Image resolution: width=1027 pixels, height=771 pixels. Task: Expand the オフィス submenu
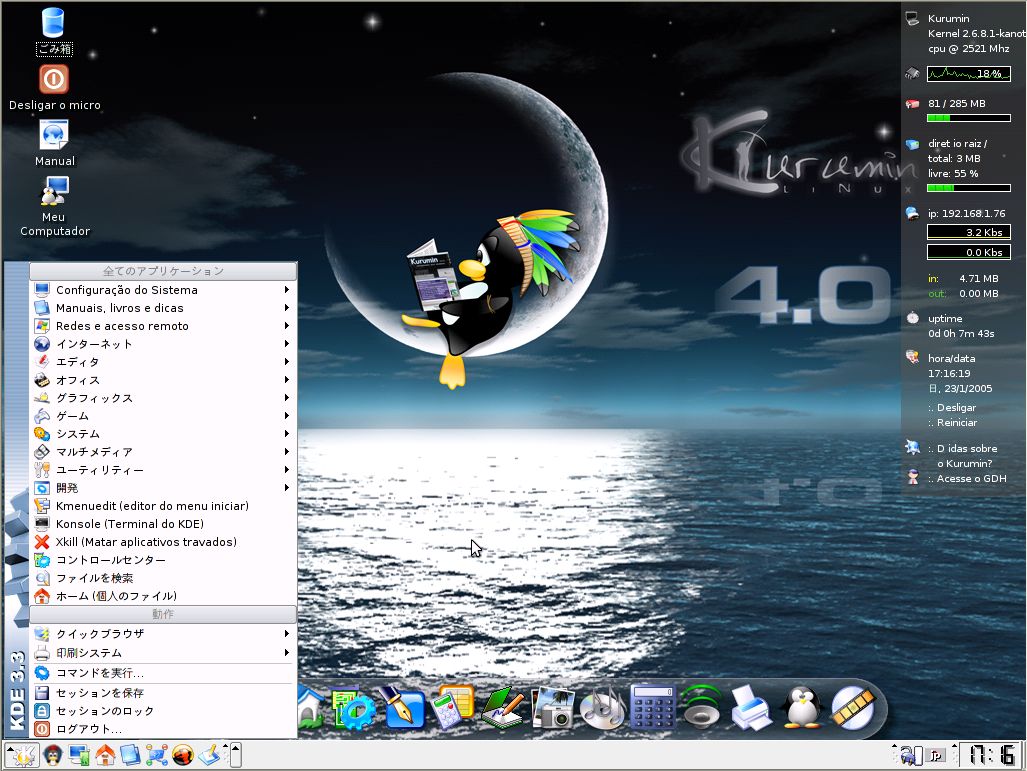163,380
